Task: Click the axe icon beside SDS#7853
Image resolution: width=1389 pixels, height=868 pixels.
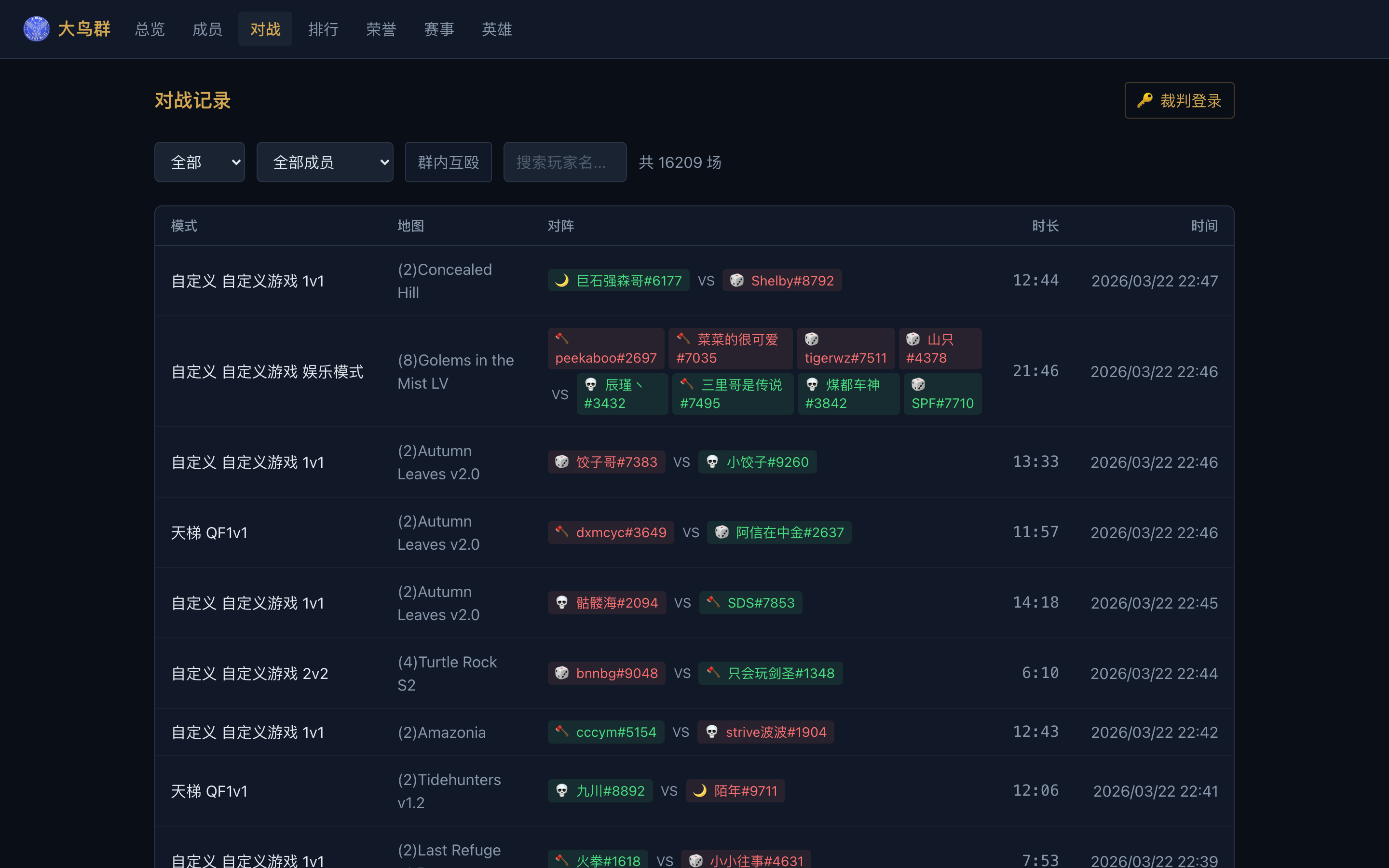Action: (x=713, y=602)
